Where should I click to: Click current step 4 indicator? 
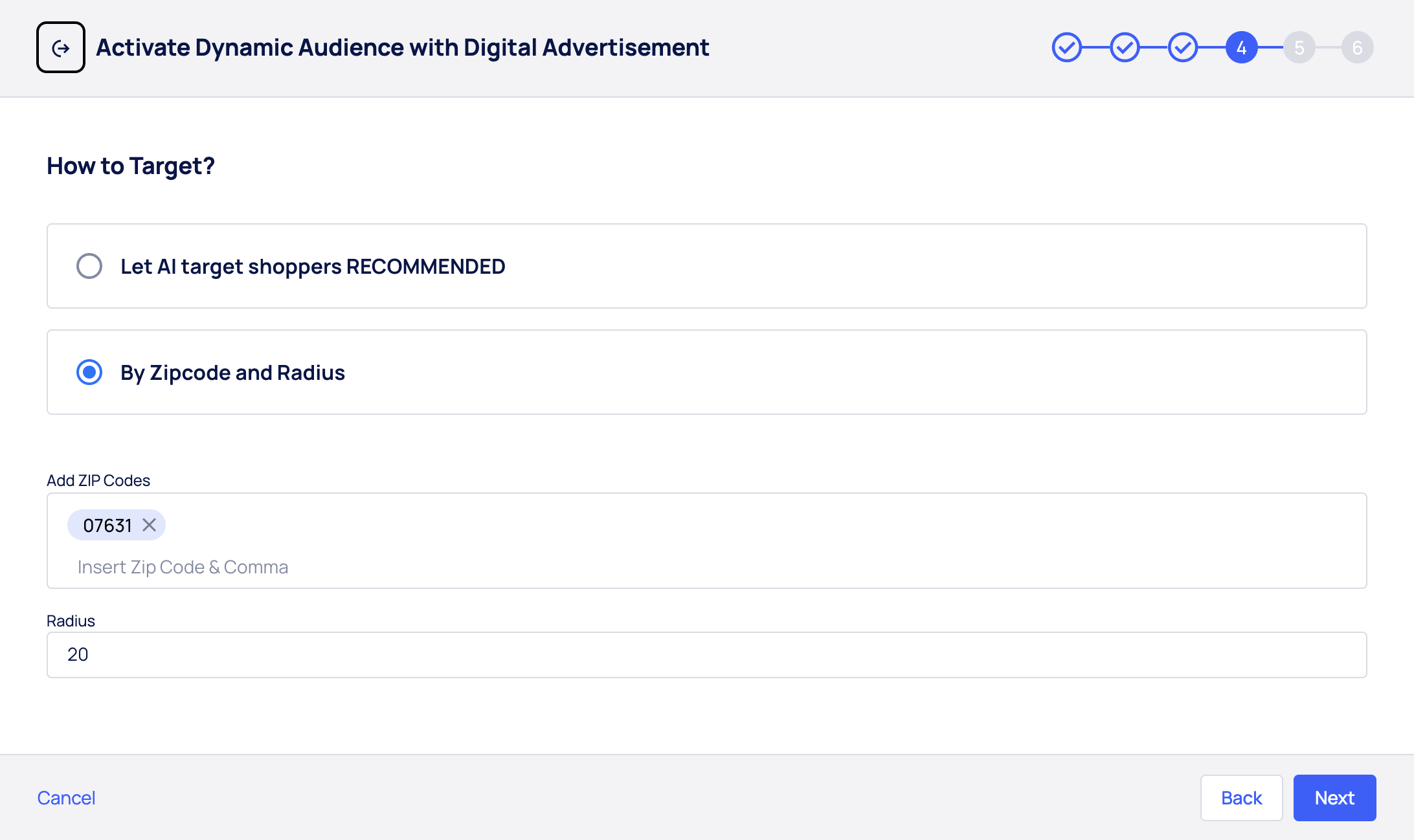click(1241, 47)
